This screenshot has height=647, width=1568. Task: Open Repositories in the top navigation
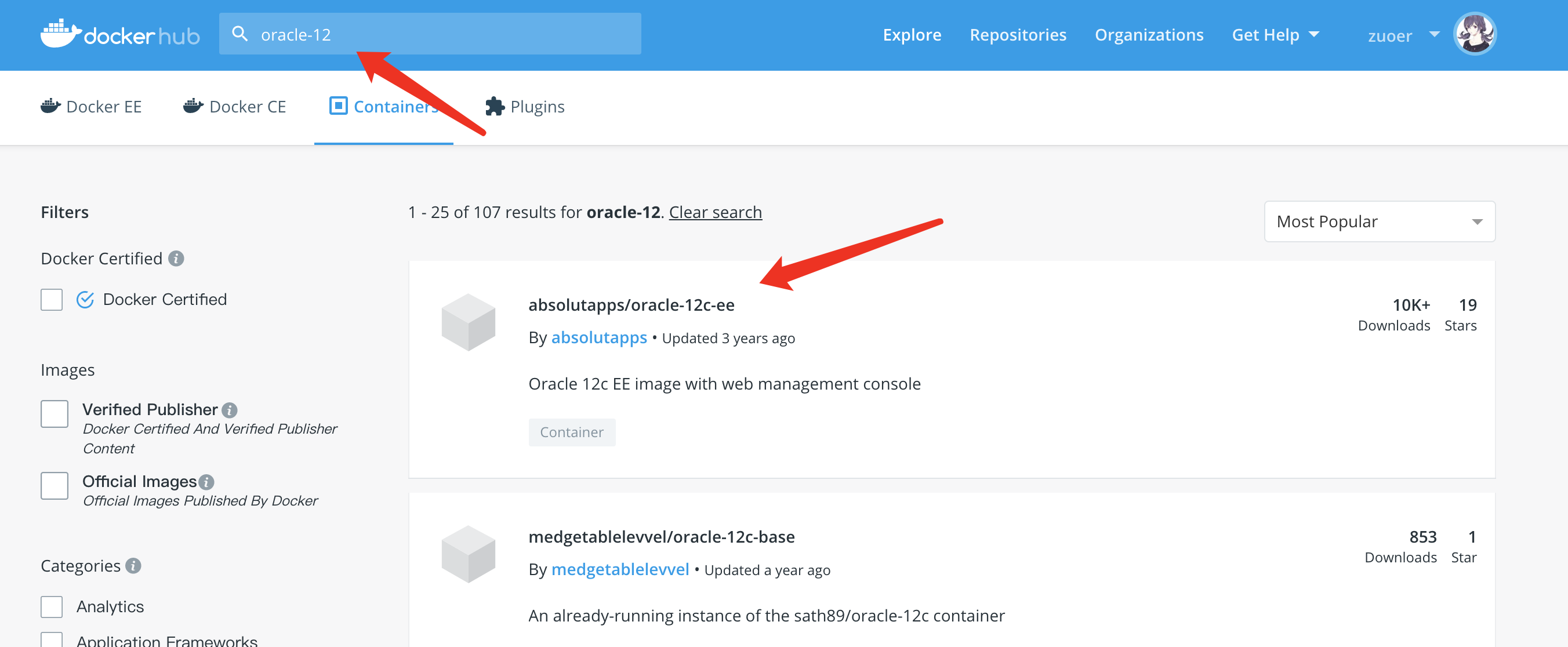pyautogui.click(x=1018, y=35)
